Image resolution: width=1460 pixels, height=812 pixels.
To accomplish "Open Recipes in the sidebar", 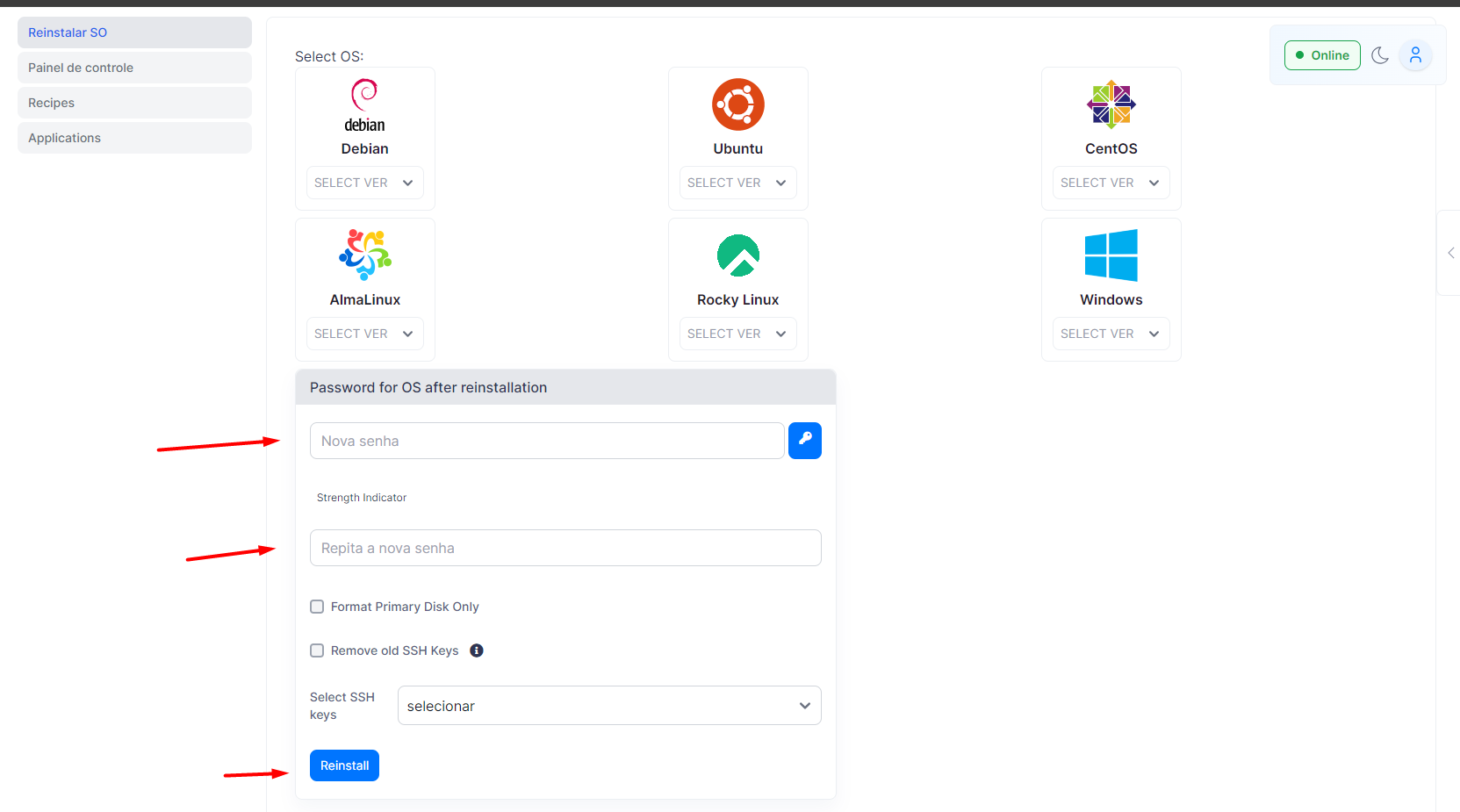I will tap(134, 103).
